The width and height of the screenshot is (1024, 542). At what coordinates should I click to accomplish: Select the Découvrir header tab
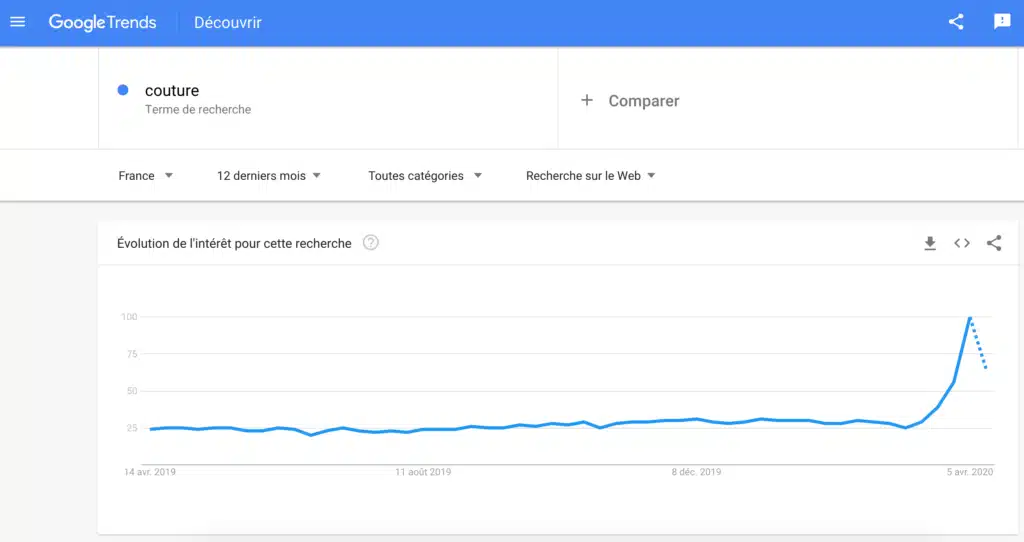227,22
